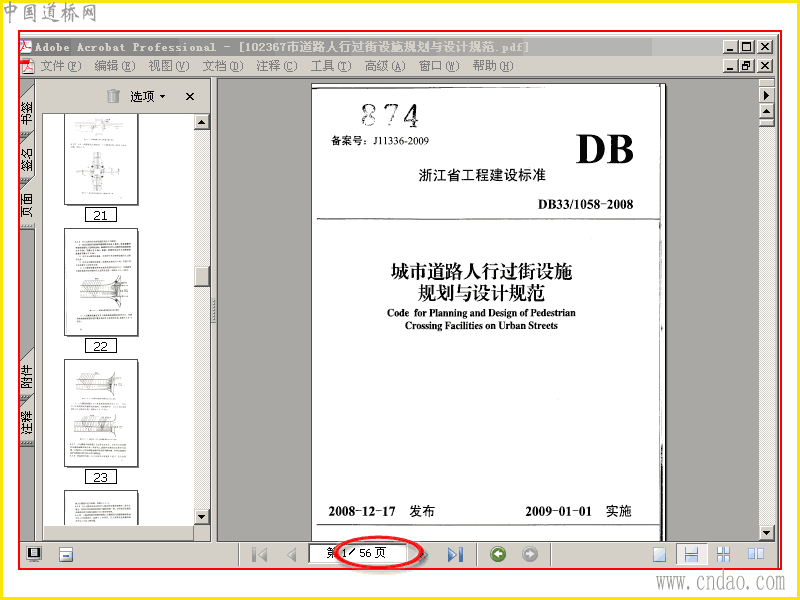
Task: Open 工具(T) menu
Action: click(331, 66)
